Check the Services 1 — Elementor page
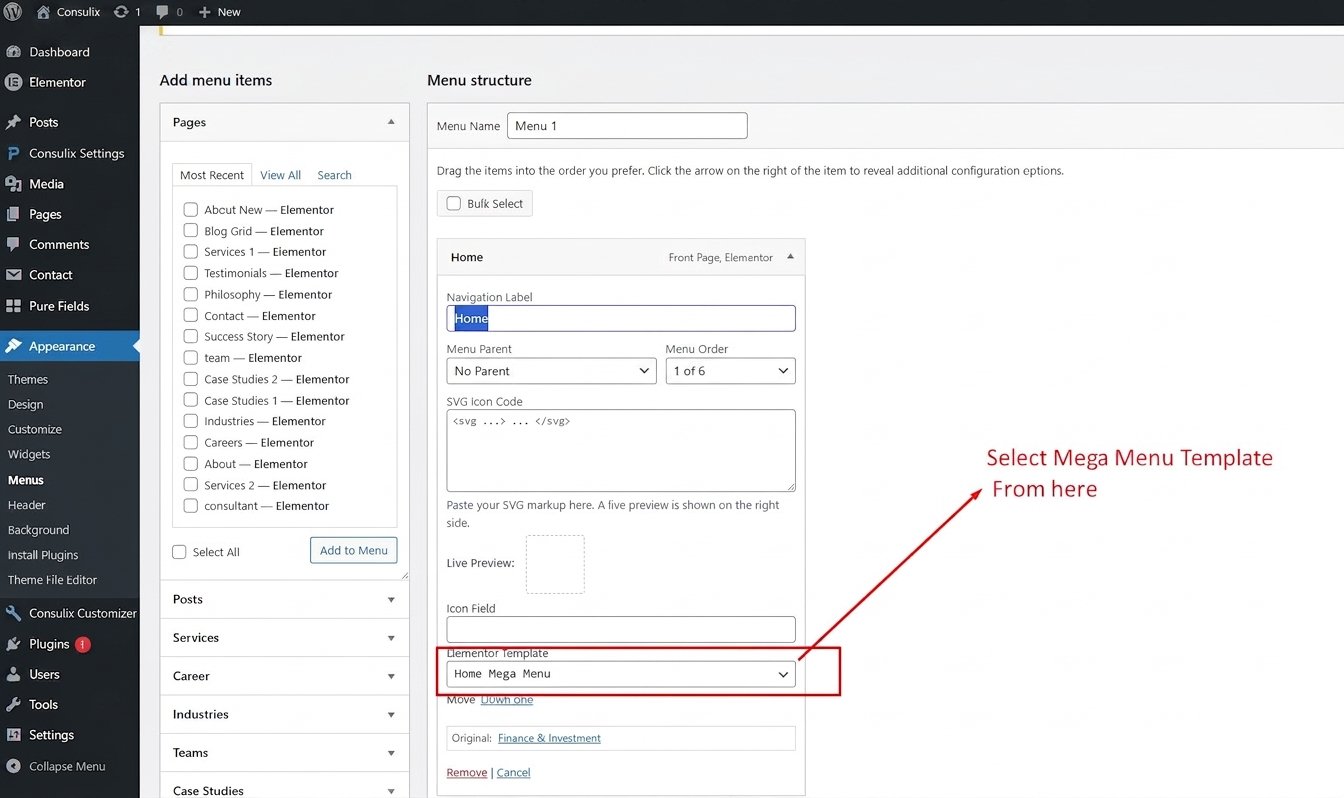 pos(191,252)
